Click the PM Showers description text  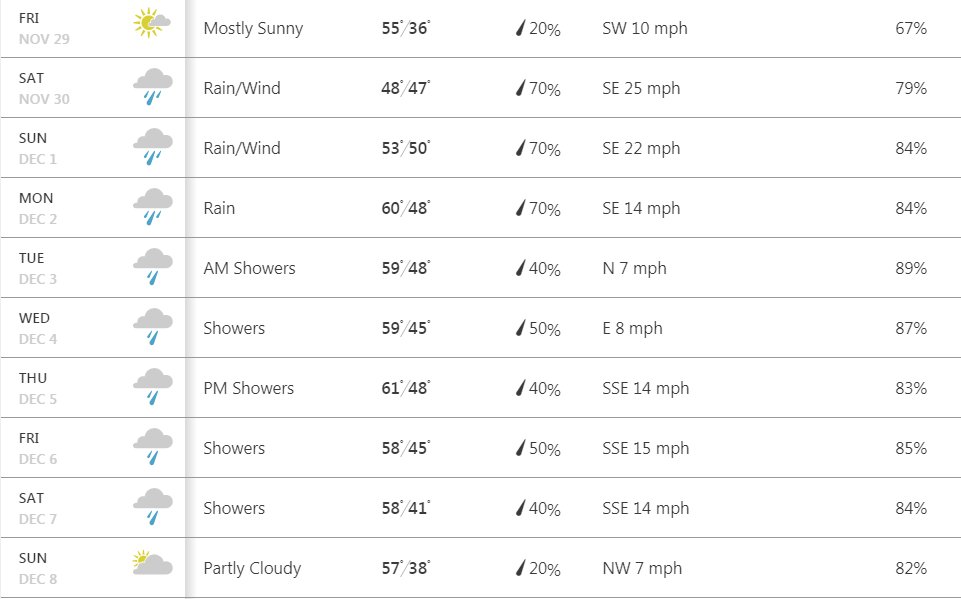pos(249,388)
